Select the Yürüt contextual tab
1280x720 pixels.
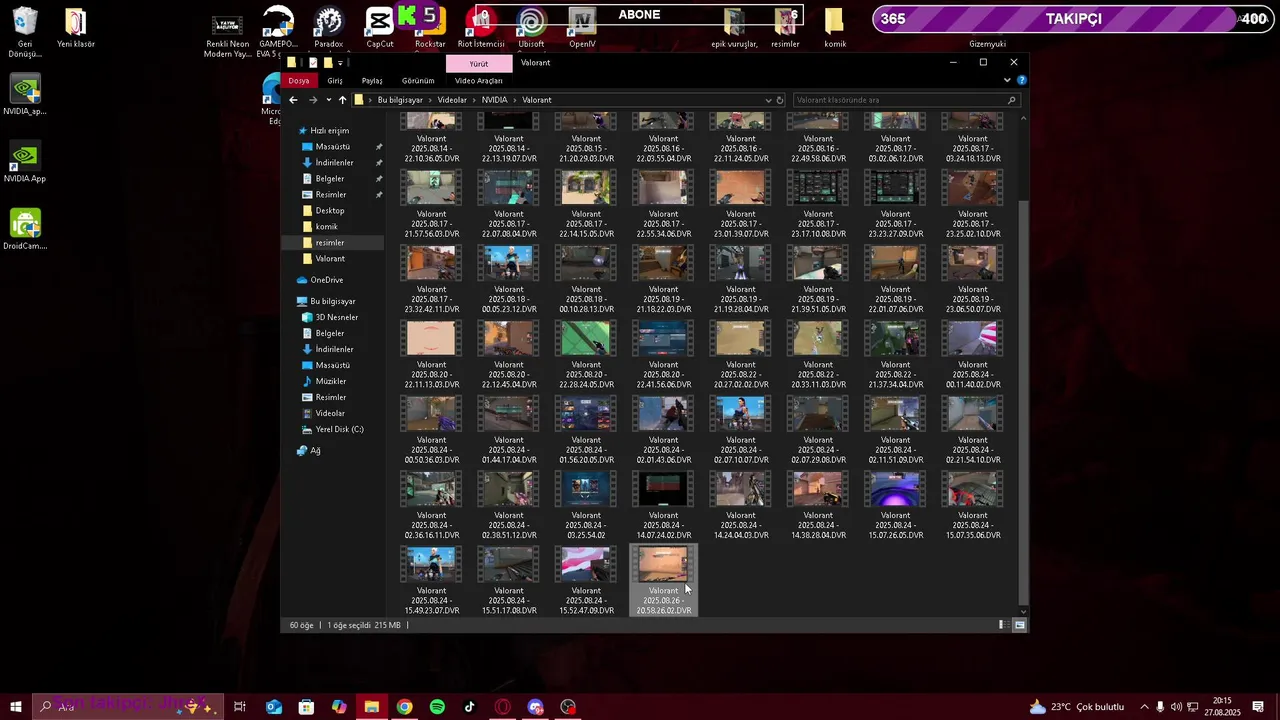click(x=479, y=64)
